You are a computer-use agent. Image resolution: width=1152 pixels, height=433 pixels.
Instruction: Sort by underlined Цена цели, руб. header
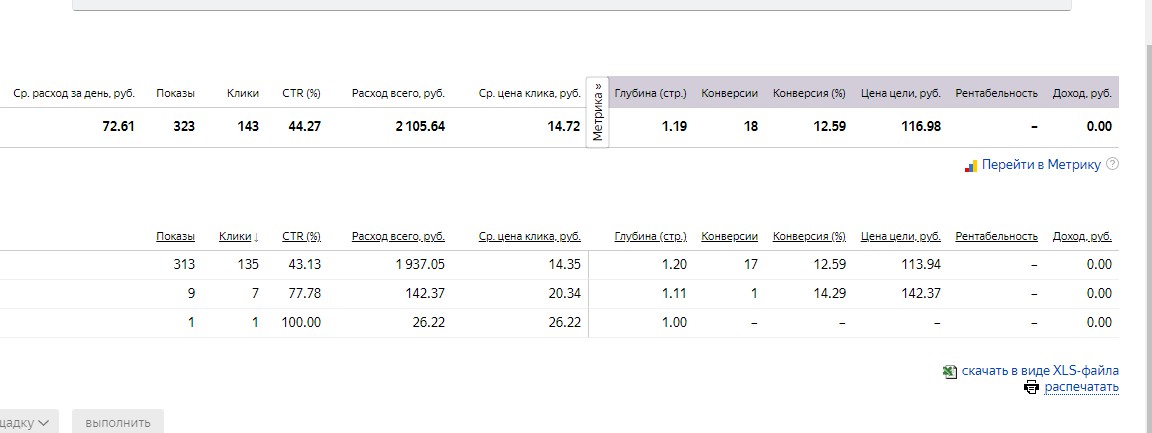(x=901, y=236)
